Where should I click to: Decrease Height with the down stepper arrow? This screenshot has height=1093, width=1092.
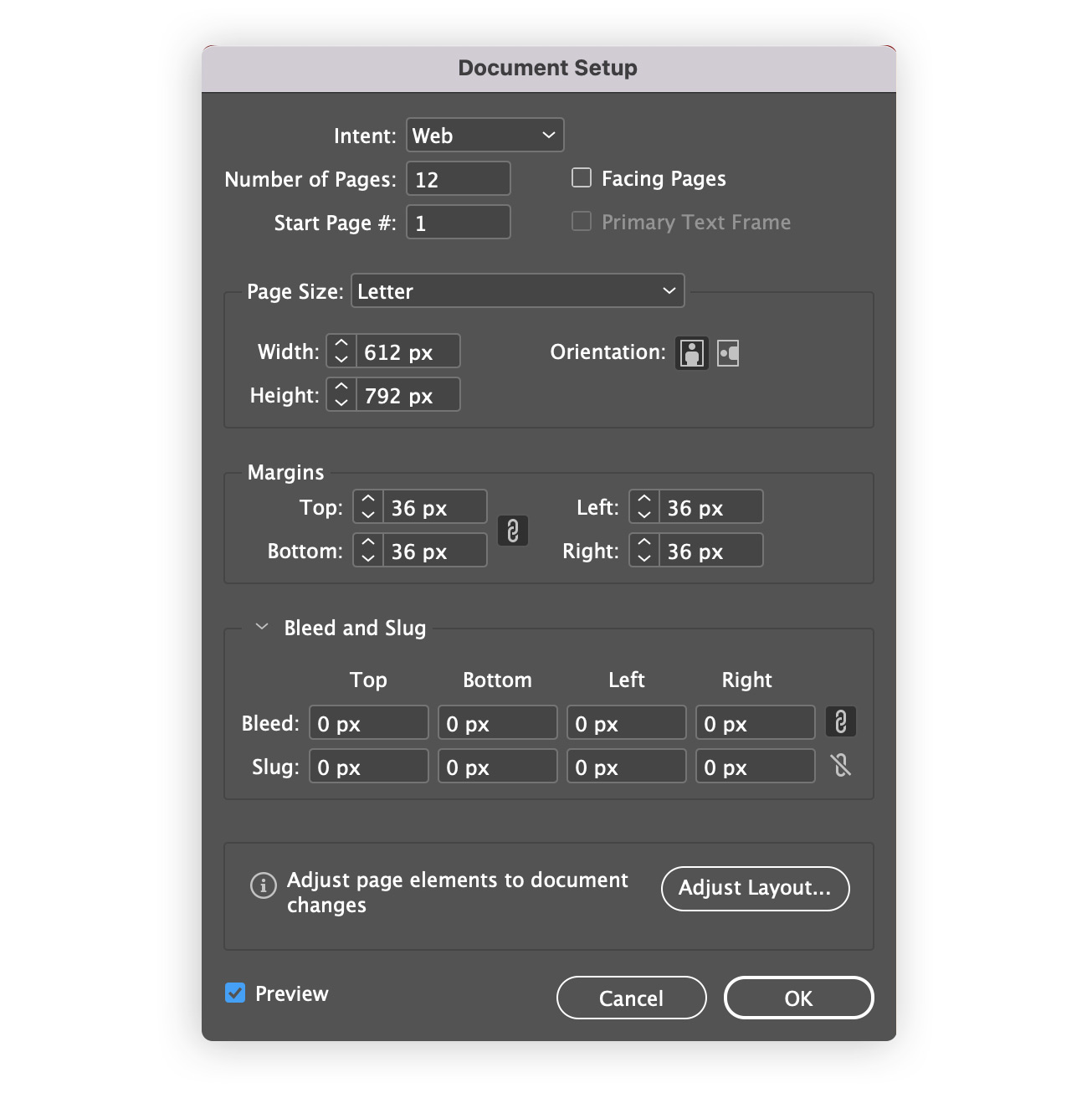coord(341,403)
